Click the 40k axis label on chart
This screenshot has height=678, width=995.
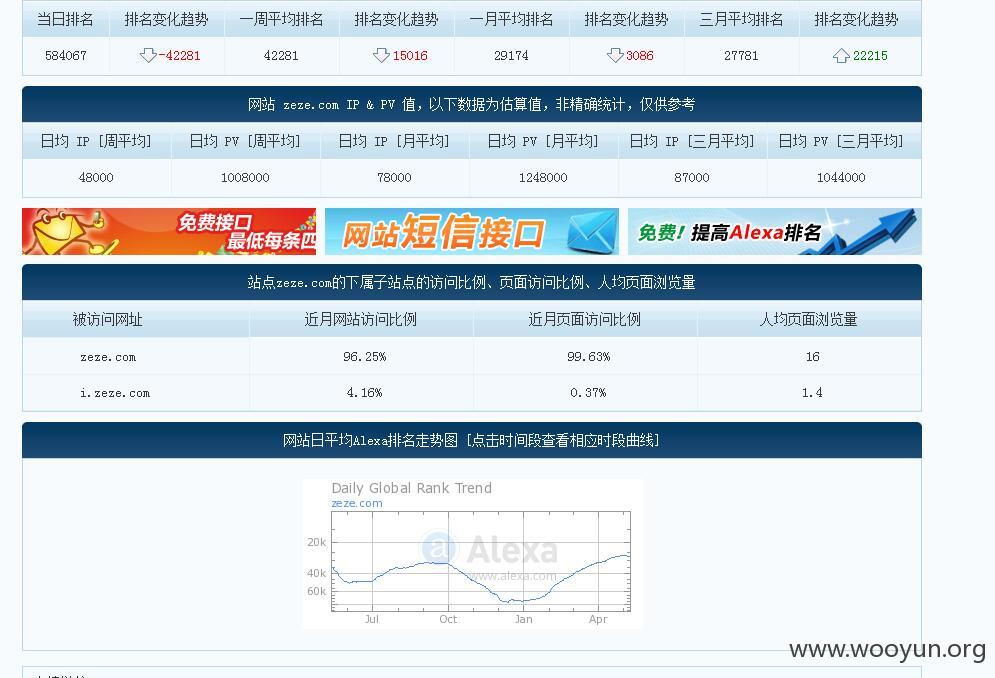[317, 573]
